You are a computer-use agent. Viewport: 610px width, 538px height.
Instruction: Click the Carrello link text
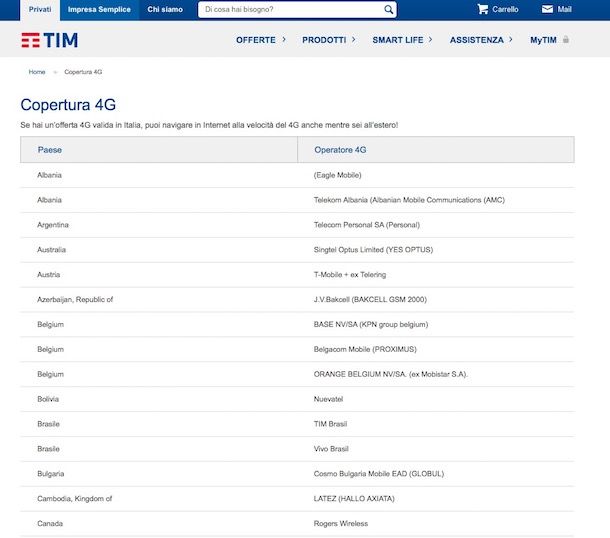[505, 9]
